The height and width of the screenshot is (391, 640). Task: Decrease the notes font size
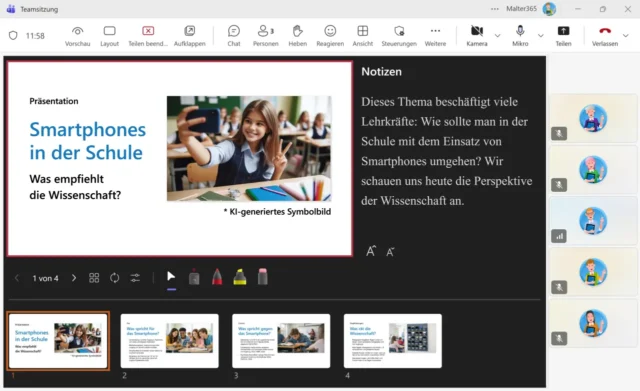click(390, 252)
